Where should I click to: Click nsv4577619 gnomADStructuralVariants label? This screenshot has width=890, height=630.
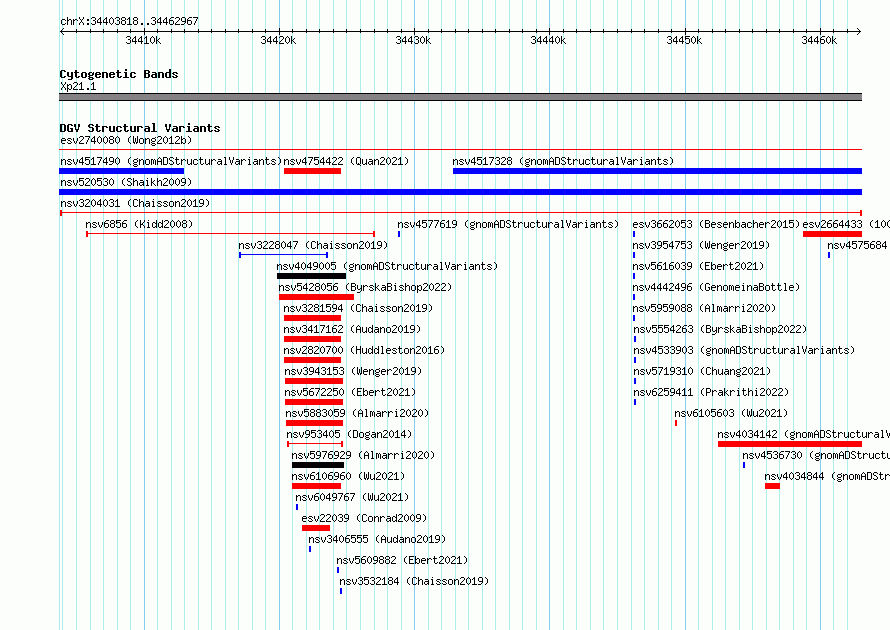[x=508, y=224]
